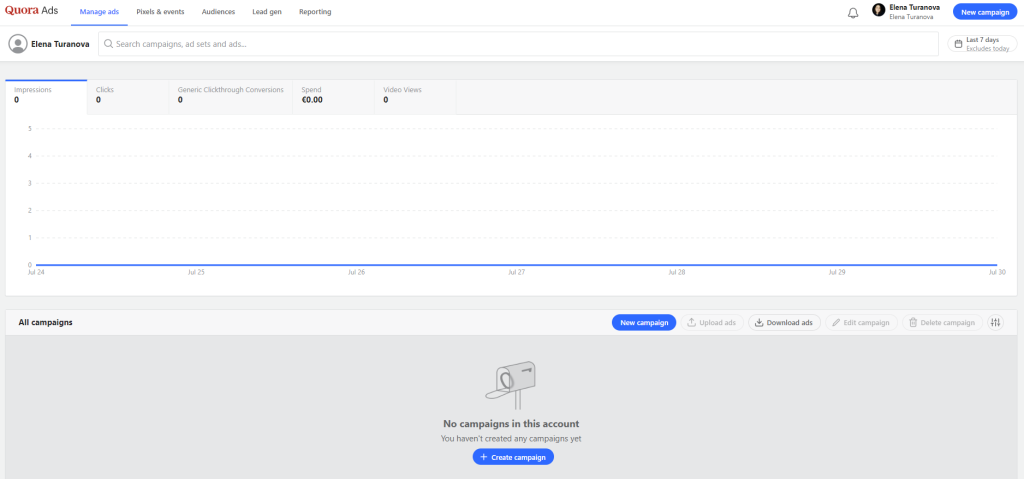Open the column settings sliders icon

995,323
